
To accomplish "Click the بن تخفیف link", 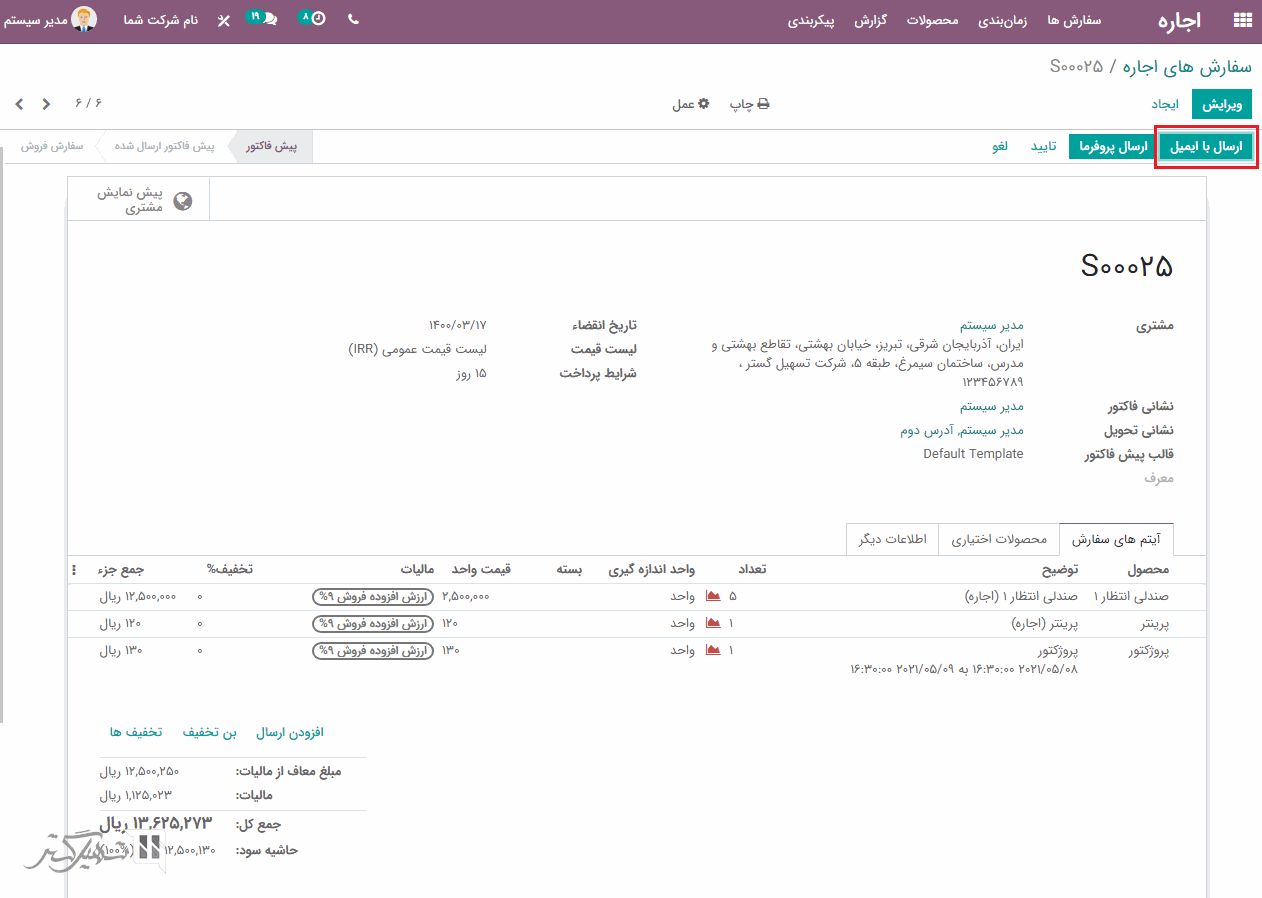I will (209, 732).
